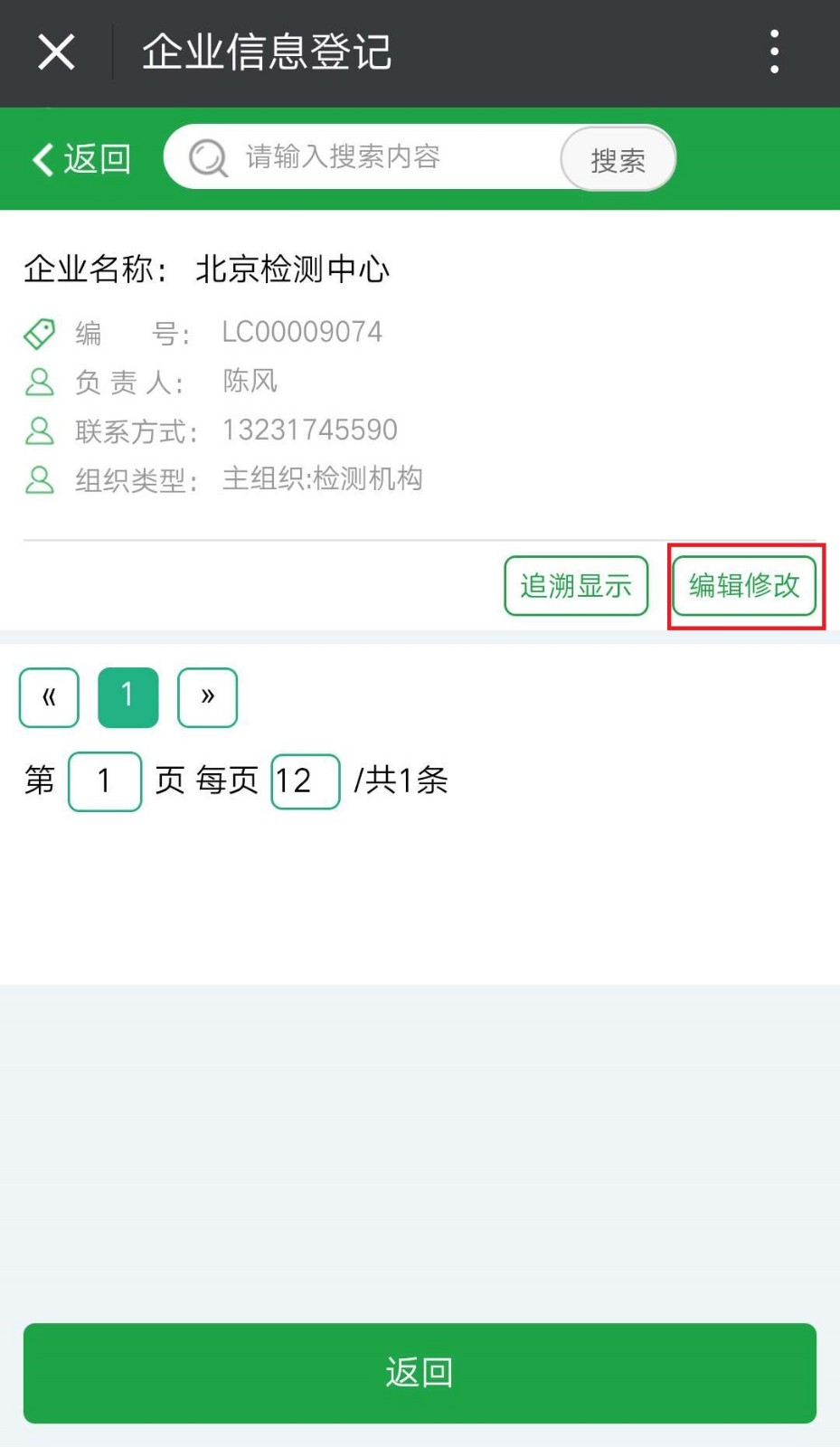840x1447 pixels.
Task: Click the person icon beside 负责人
Action: (x=39, y=382)
